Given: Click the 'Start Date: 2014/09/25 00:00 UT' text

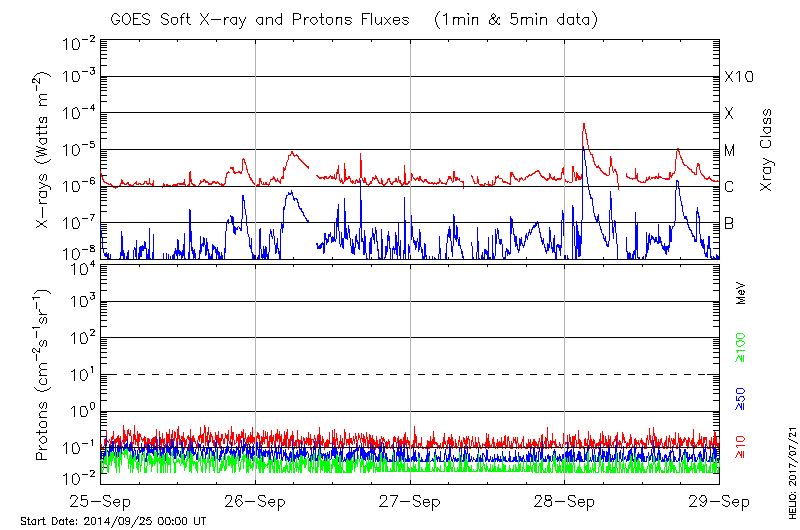Looking at the screenshot, I should [x=113, y=521].
